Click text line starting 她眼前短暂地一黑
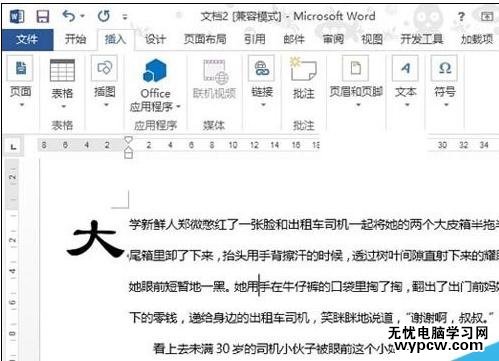Viewport: 499px width, 361px height. click(314, 286)
